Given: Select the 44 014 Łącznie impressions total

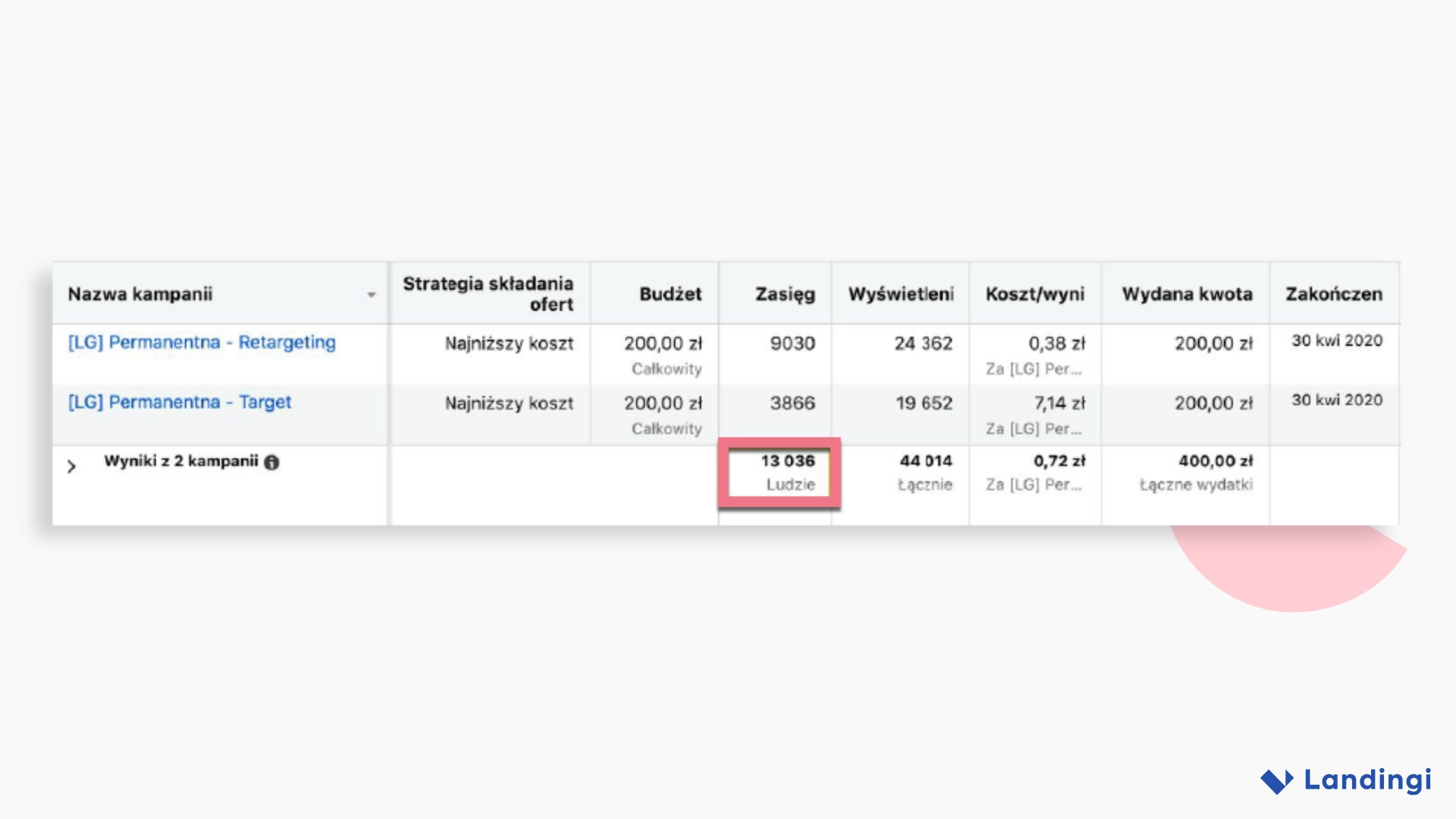Looking at the screenshot, I should 924,460.
